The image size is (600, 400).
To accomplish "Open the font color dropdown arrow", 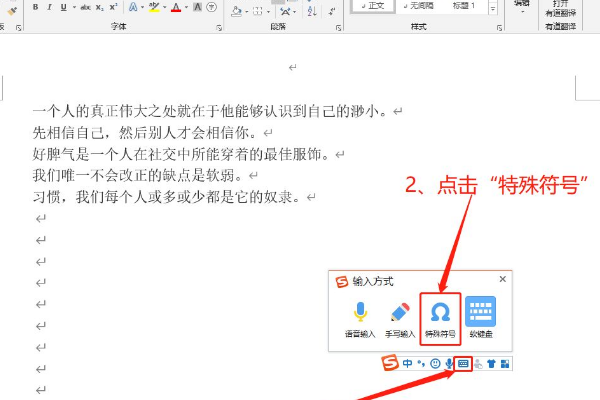I will [186, 7].
